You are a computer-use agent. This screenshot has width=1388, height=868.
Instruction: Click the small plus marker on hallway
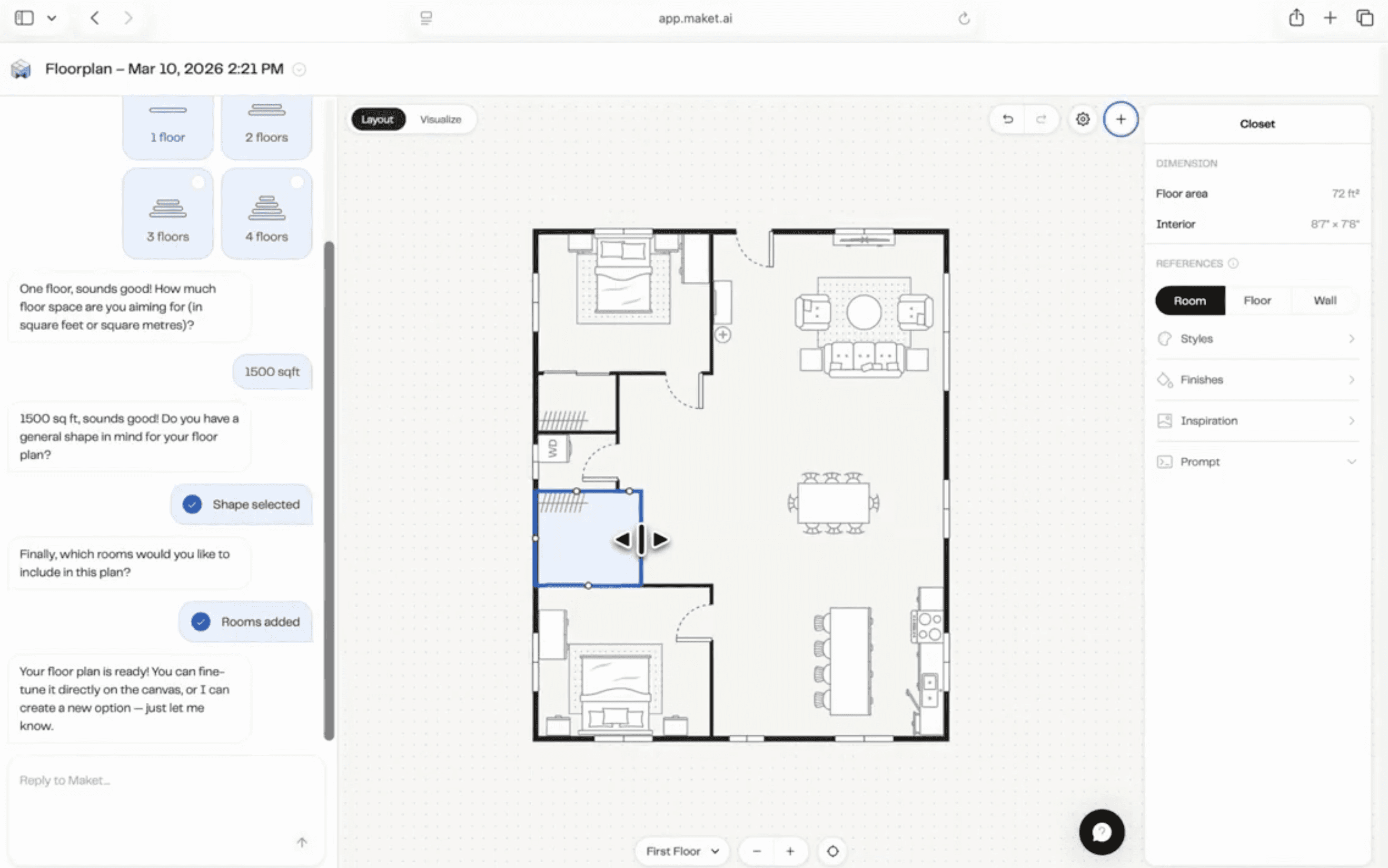(x=723, y=335)
